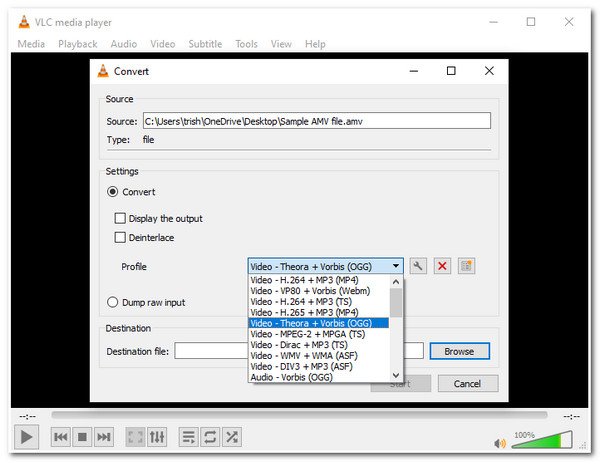This screenshot has width=600, height=462.
Task: Click the Source path input field
Action: [317, 121]
